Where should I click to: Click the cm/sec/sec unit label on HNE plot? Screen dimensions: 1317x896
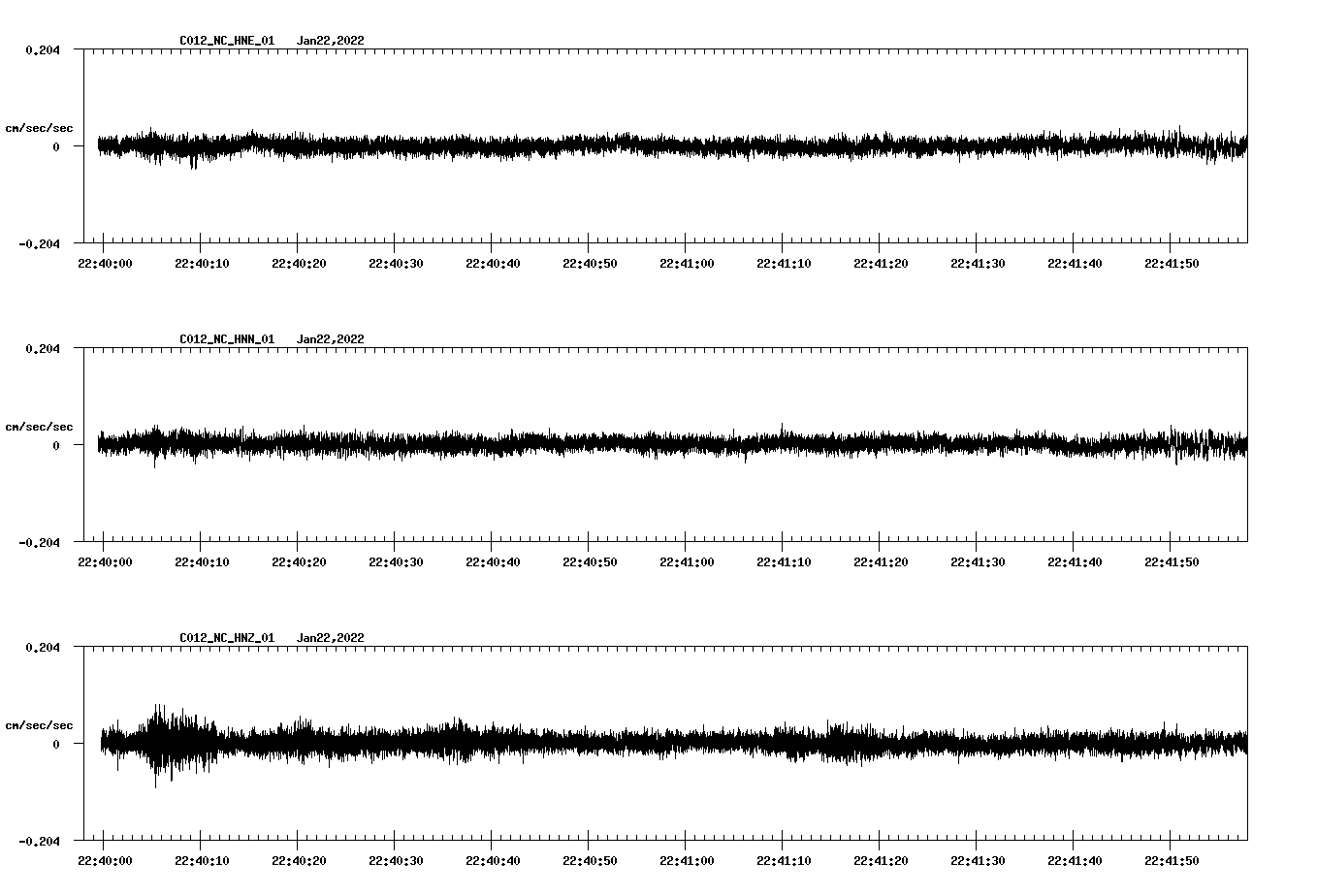point(39,128)
